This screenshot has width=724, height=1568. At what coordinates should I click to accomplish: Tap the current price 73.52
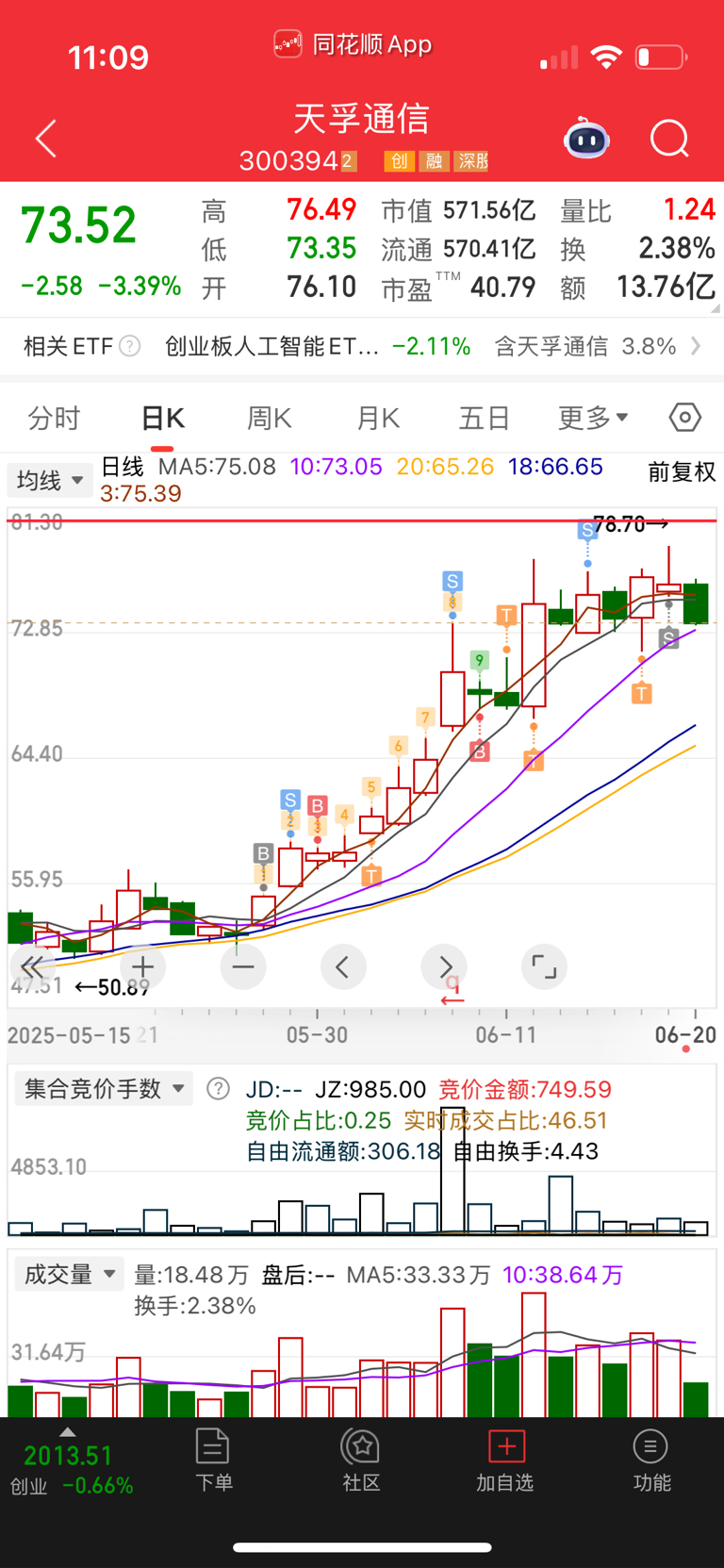point(79,225)
